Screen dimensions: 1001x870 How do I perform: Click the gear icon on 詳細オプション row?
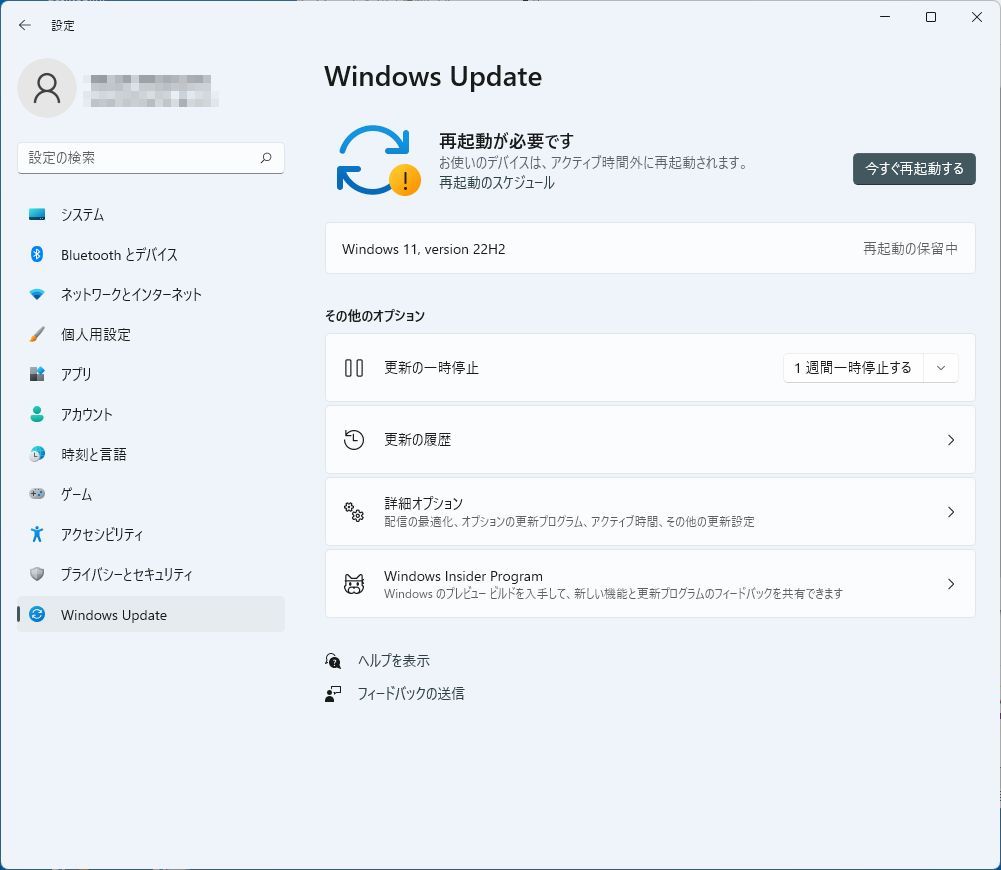pyautogui.click(x=353, y=511)
